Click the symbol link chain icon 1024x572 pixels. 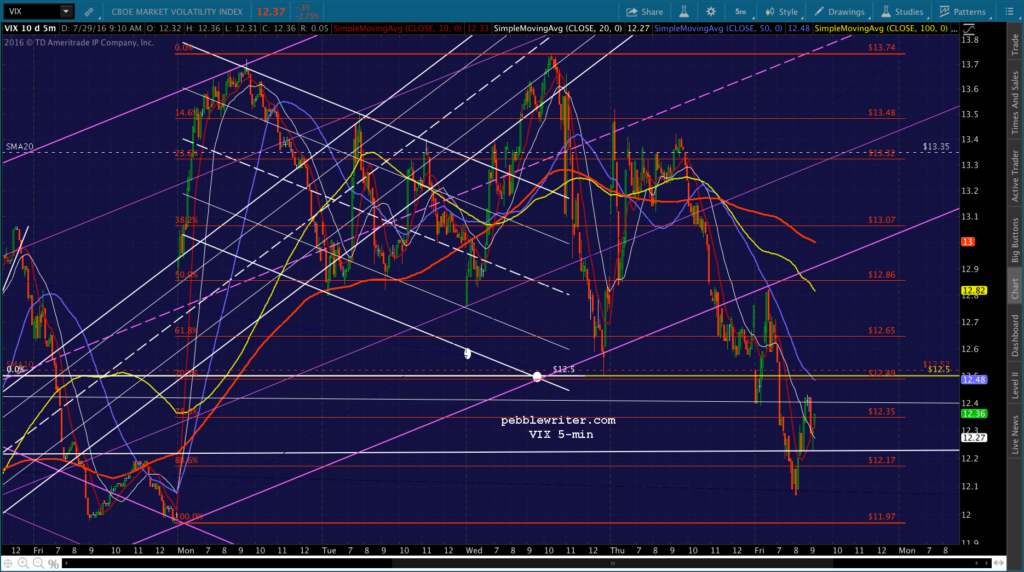point(89,12)
